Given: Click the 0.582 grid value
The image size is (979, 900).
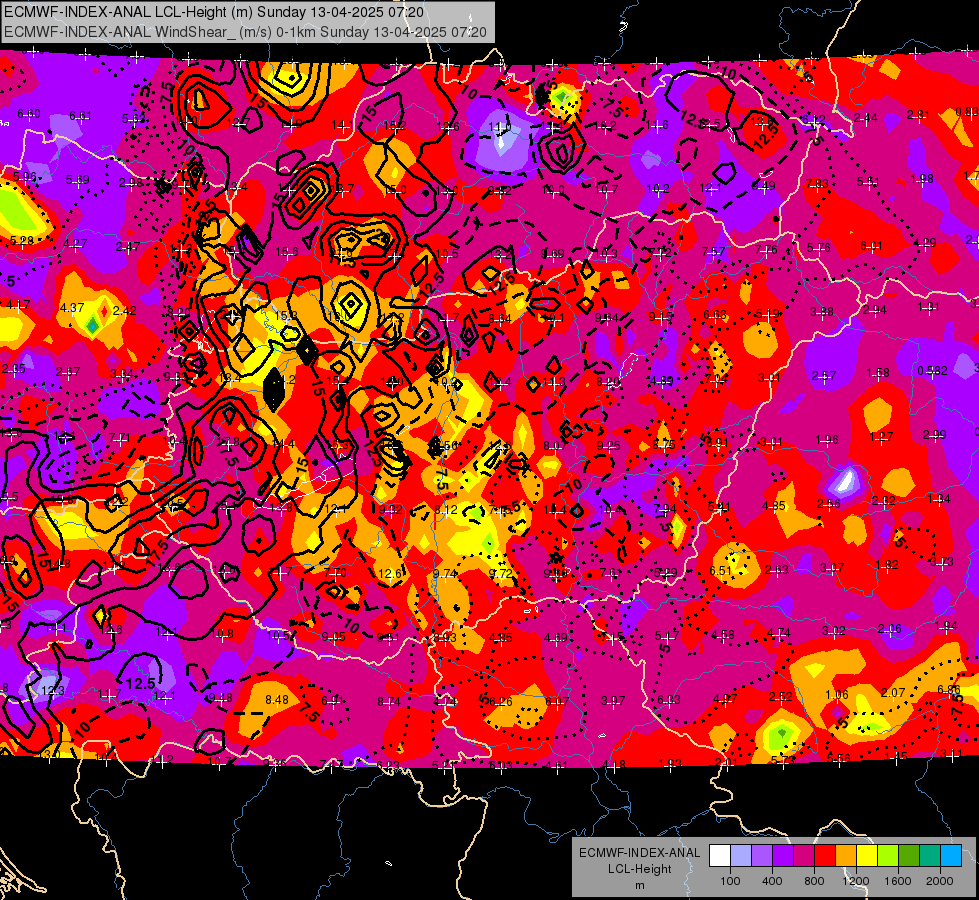Looking at the screenshot, I should [x=932, y=370].
